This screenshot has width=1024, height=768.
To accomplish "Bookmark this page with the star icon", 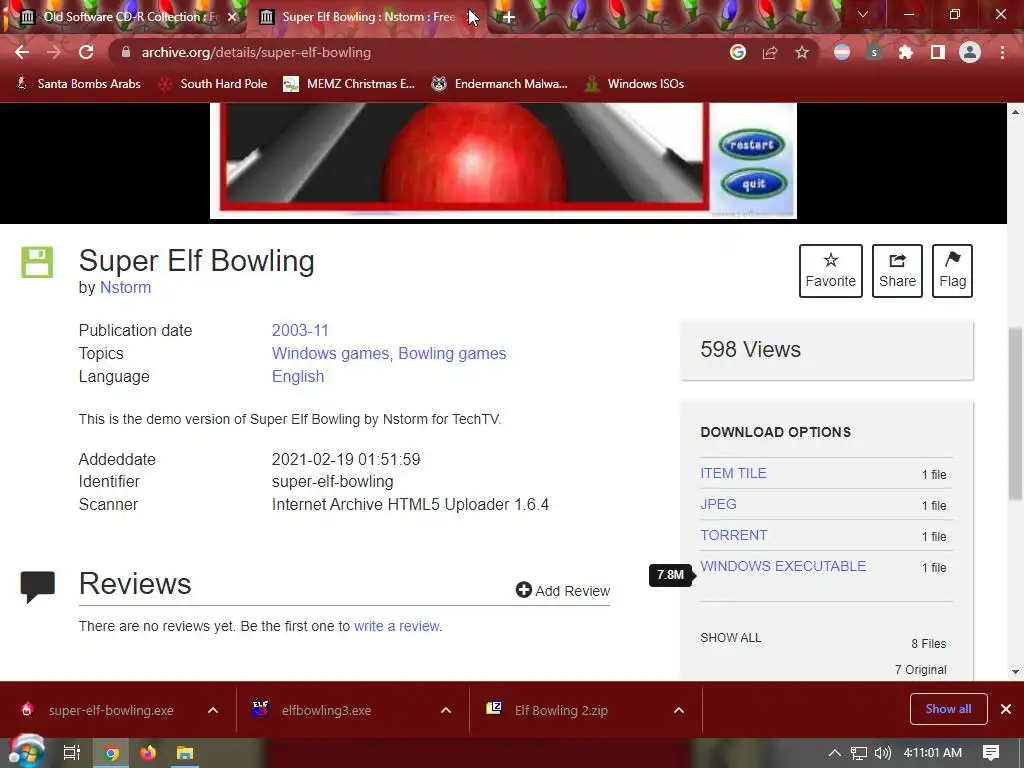I will 802,52.
